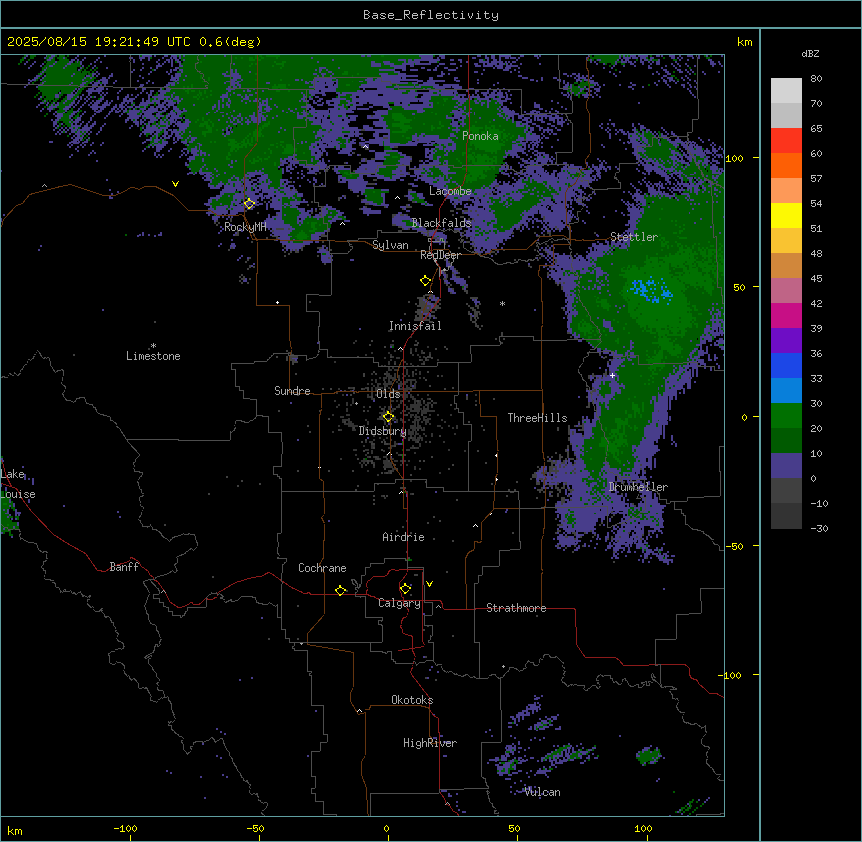The width and height of the screenshot is (862, 842).
Task: Click the bright green swatch below 30
Action: click(786, 416)
